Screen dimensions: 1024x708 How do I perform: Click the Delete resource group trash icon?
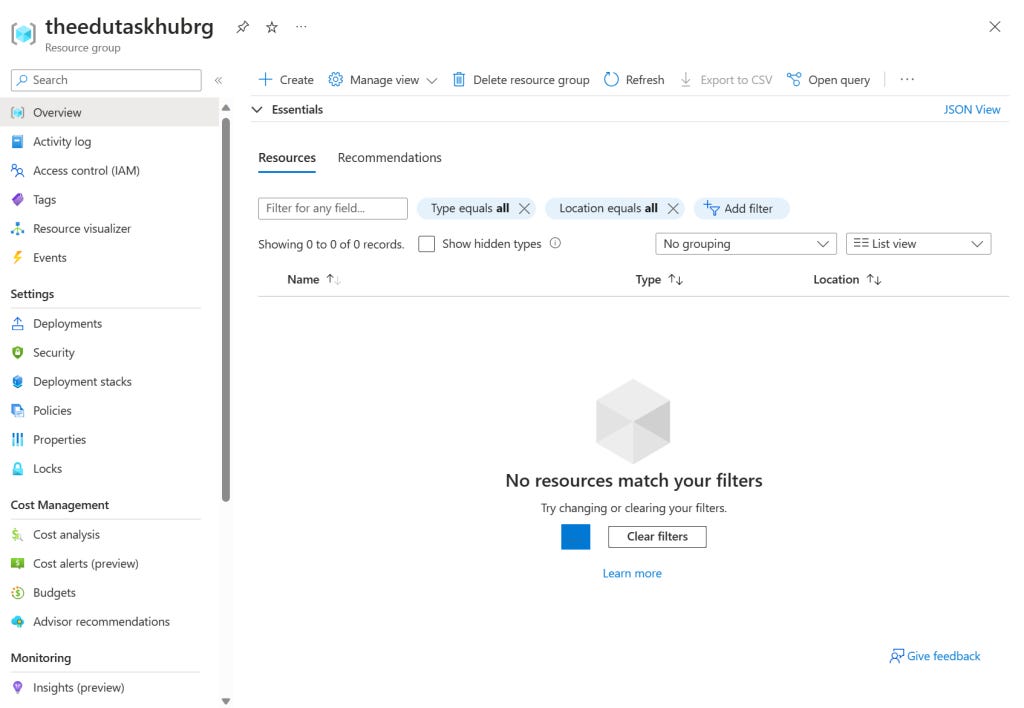(460, 79)
